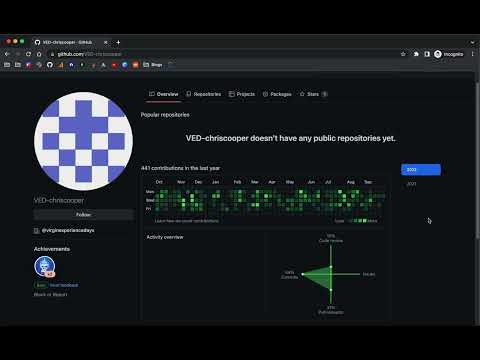This screenshot has height=360, width=480.
Task: Switch to the Stars tab
Action: pos(313,94)
